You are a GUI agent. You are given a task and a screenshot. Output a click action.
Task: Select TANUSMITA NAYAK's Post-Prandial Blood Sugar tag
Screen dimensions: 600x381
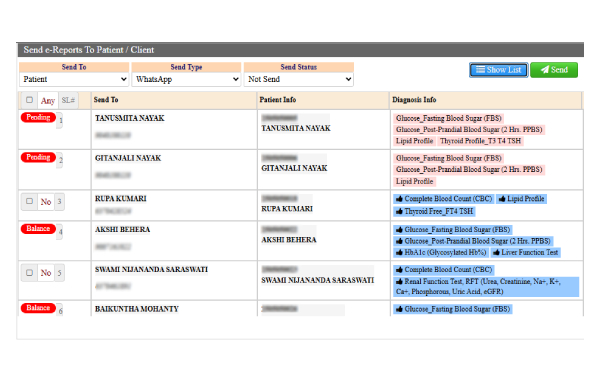click(469, 130)
